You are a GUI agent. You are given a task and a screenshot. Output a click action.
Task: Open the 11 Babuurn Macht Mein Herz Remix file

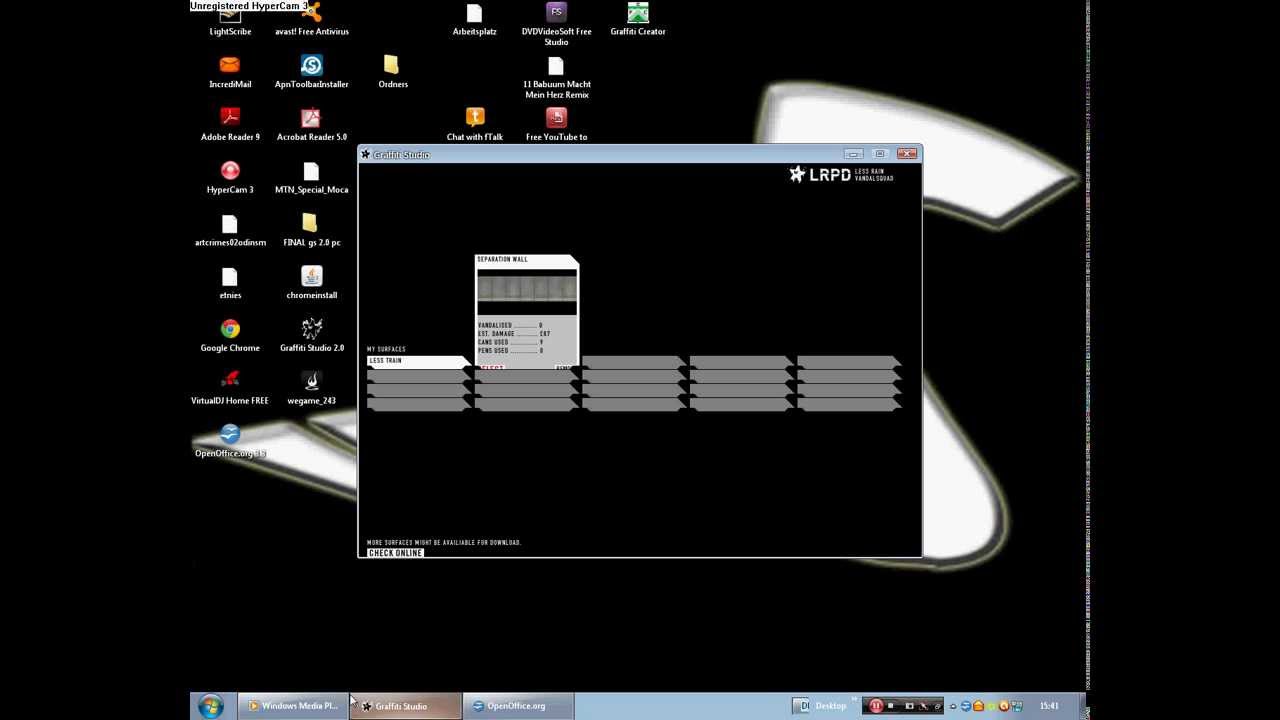pyautogui.click(x=556, y=78)
